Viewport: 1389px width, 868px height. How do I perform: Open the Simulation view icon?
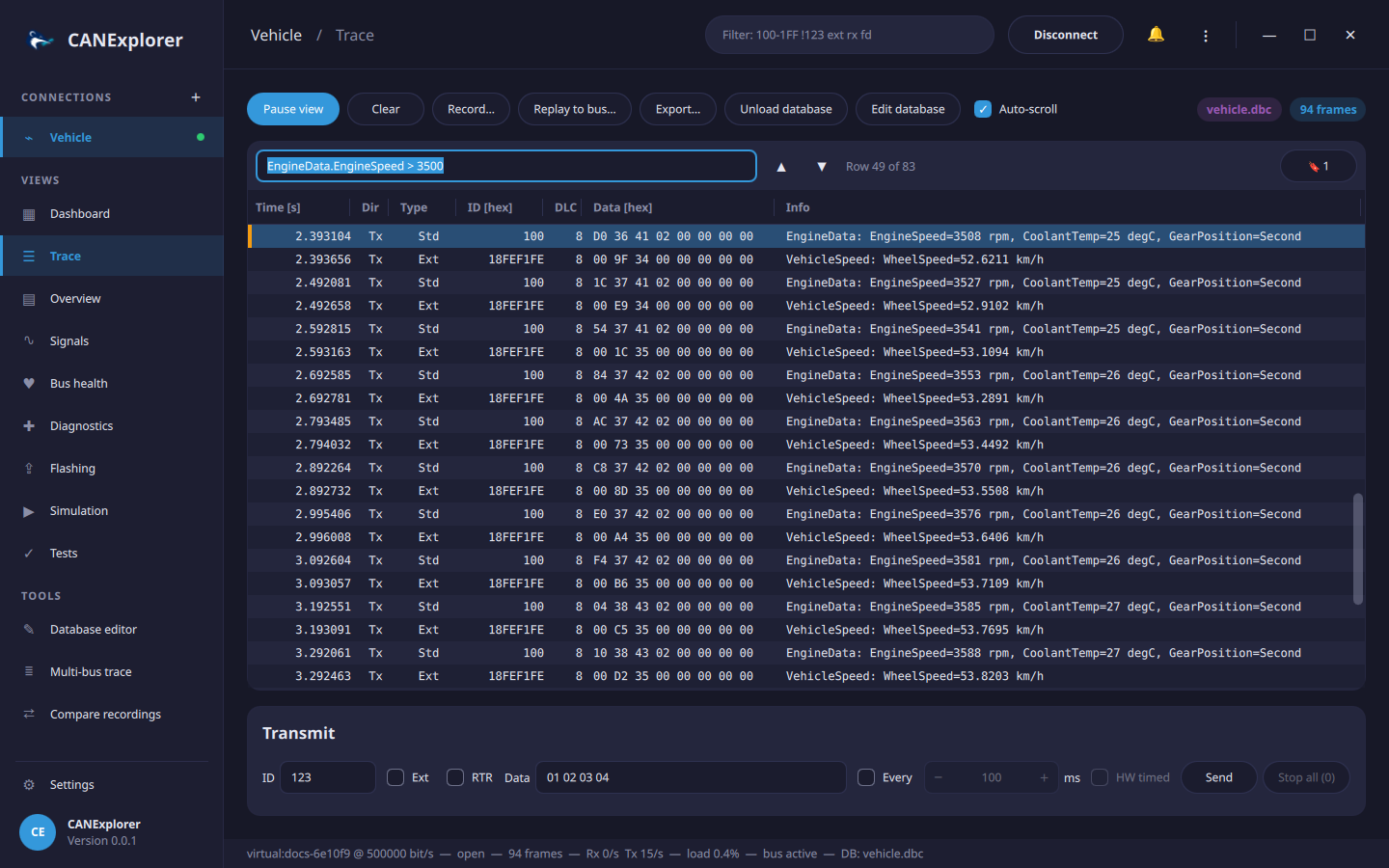(x=29, y=511)
